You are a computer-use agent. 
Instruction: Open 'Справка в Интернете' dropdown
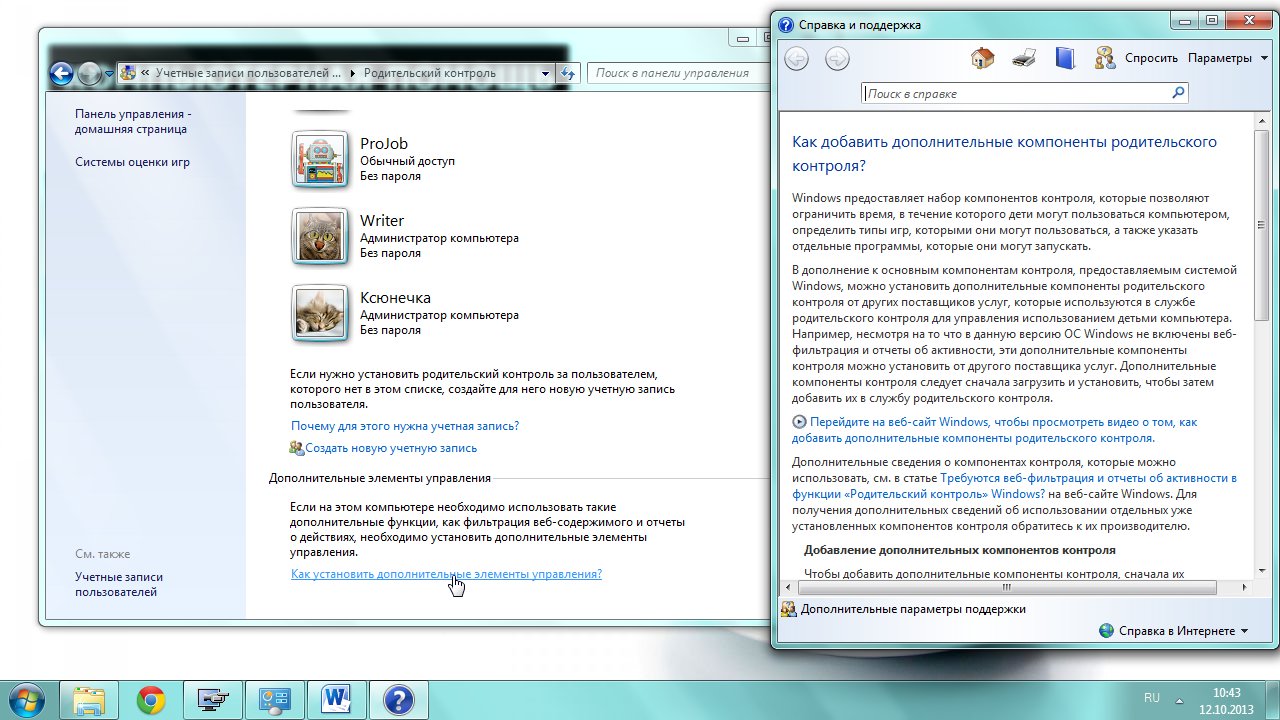point(1174,631)
